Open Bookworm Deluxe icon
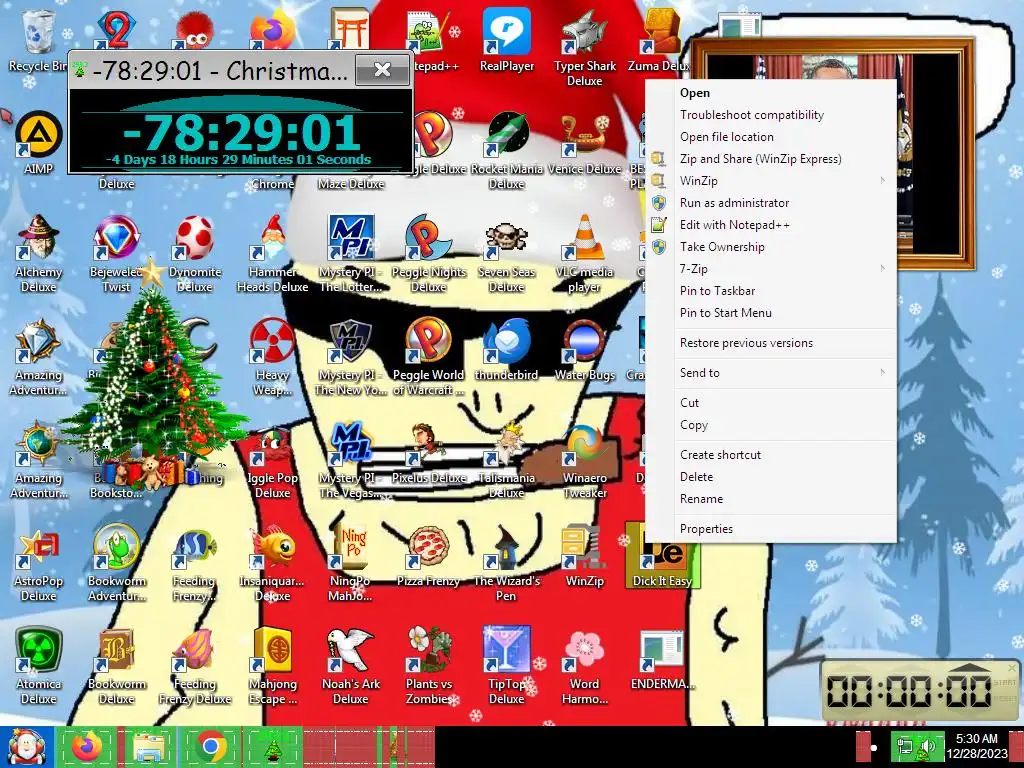The height and width of the screenshot is (768, 1024). 116,666
